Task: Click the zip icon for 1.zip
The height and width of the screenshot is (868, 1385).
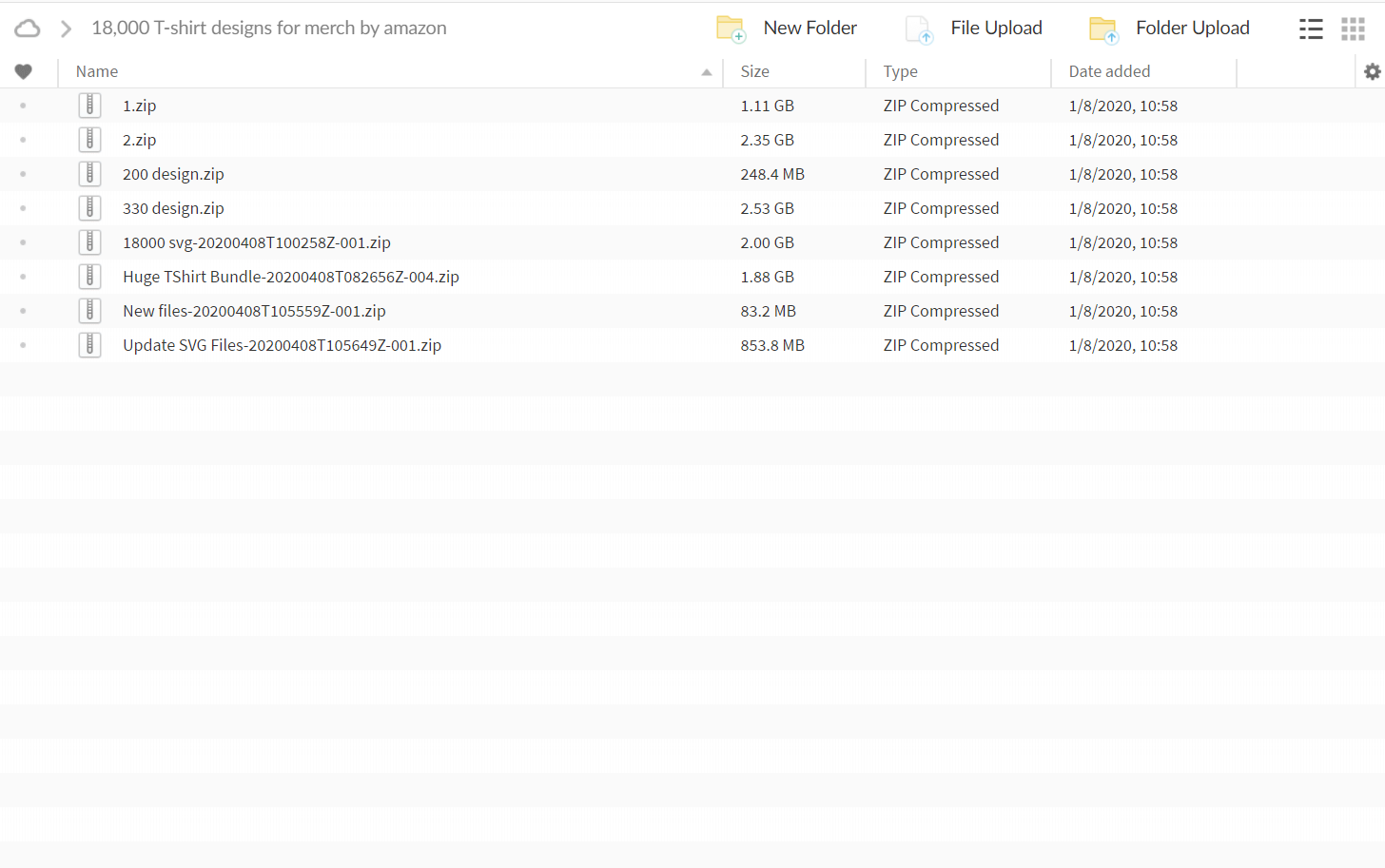Action: [x=89, y=106]
